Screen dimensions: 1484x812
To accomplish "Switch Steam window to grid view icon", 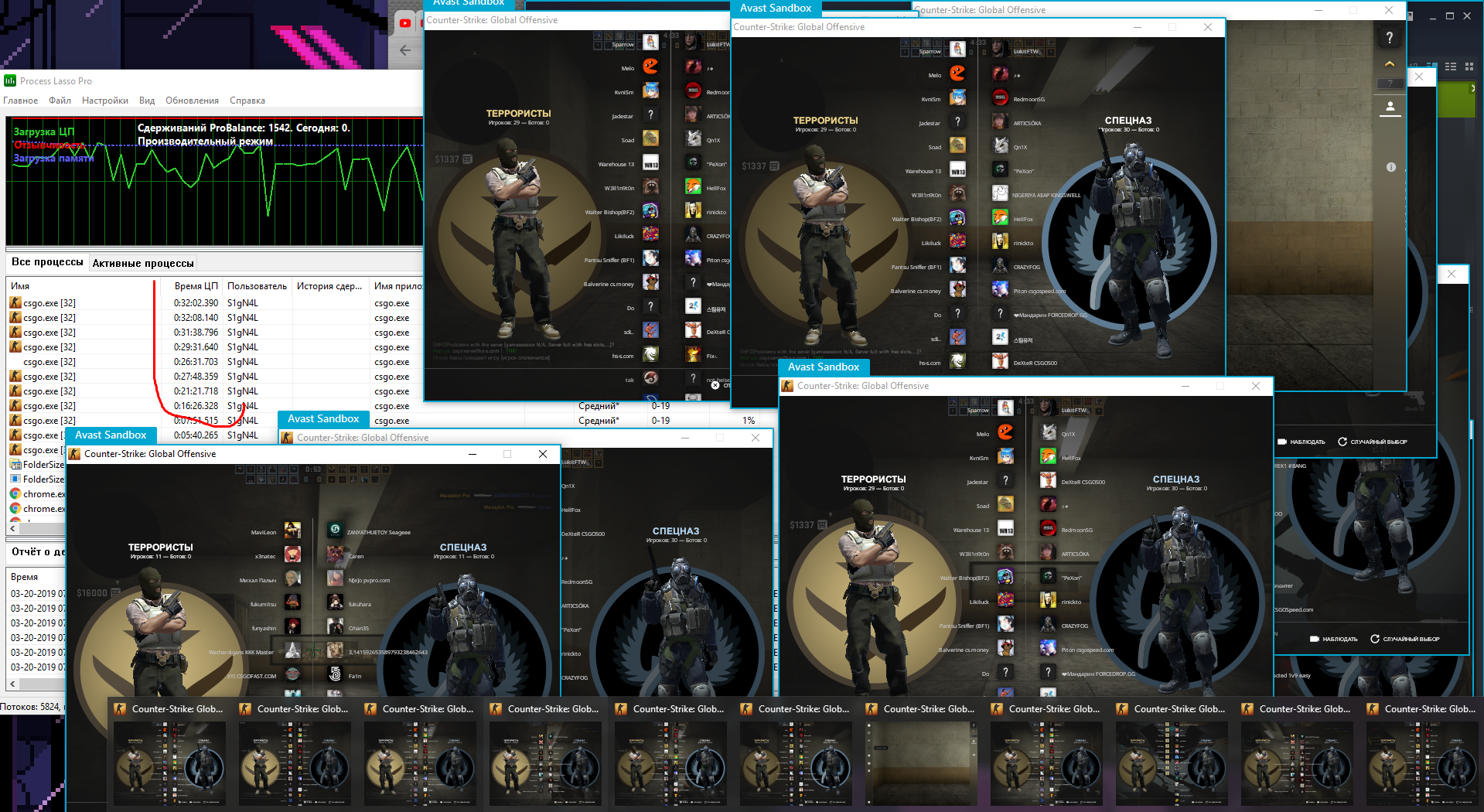I will pos(1471,67).
